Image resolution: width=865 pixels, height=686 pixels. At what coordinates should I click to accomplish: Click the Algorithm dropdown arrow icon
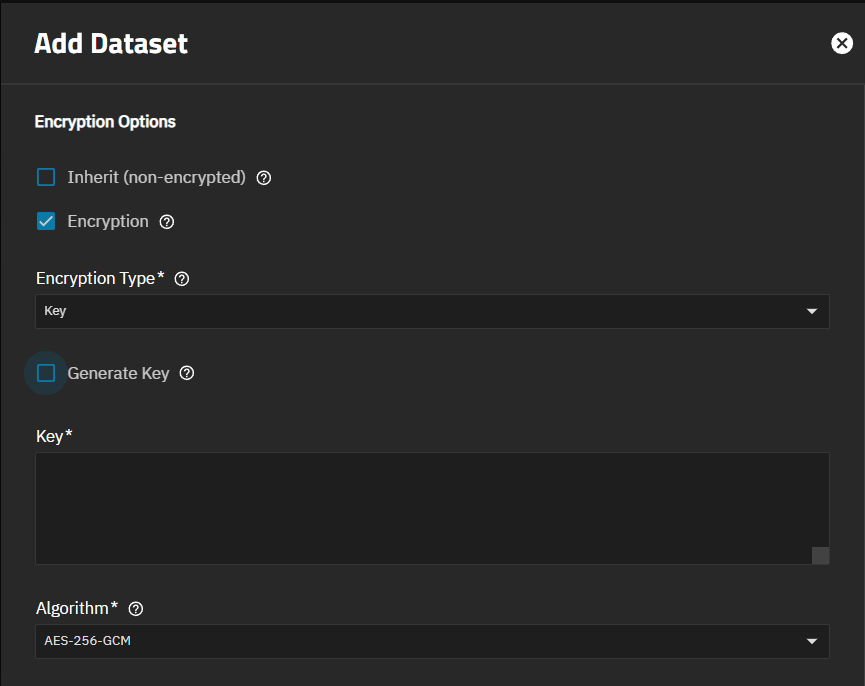[812, 641]
